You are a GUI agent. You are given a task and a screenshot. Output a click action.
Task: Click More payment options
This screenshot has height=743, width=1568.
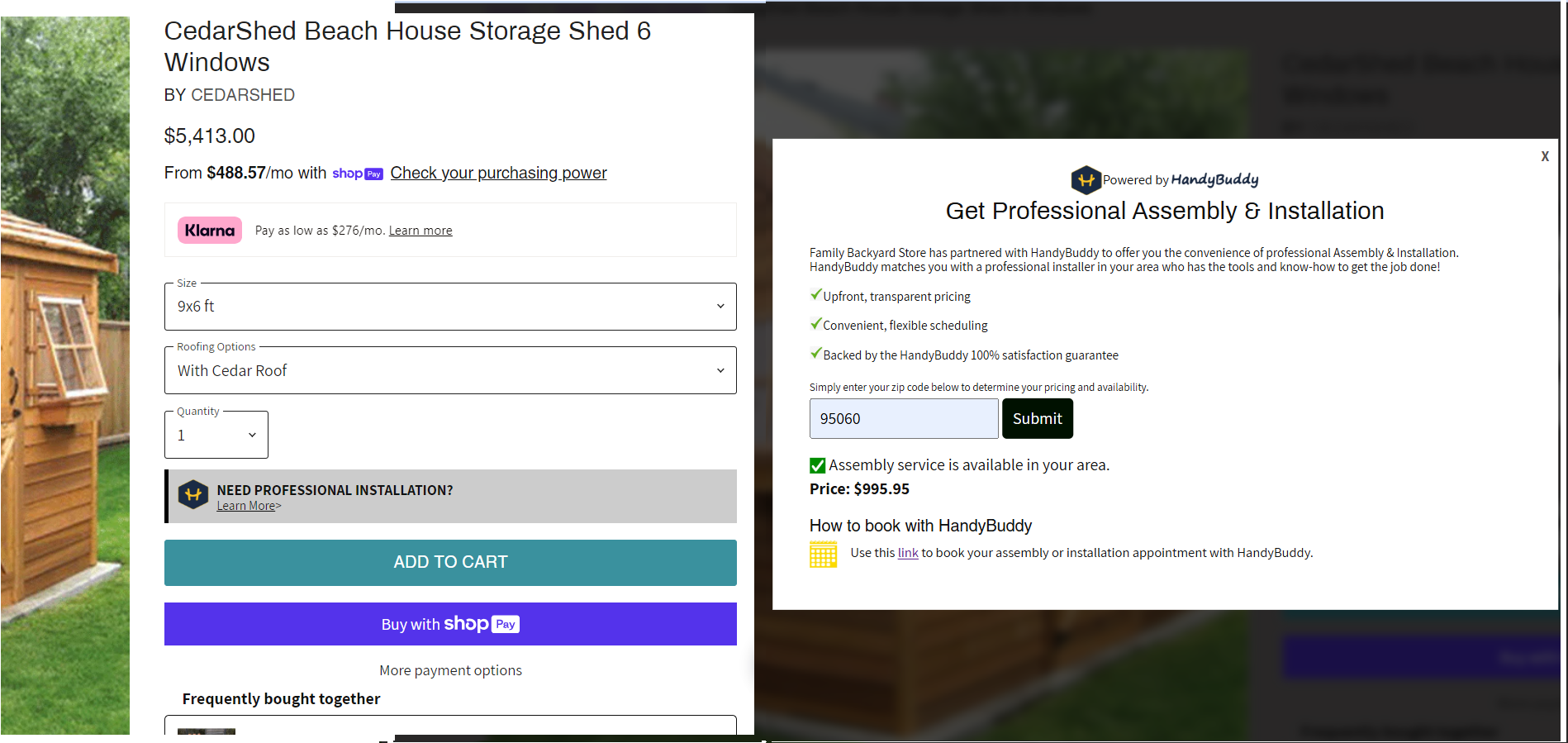point(450,670)
